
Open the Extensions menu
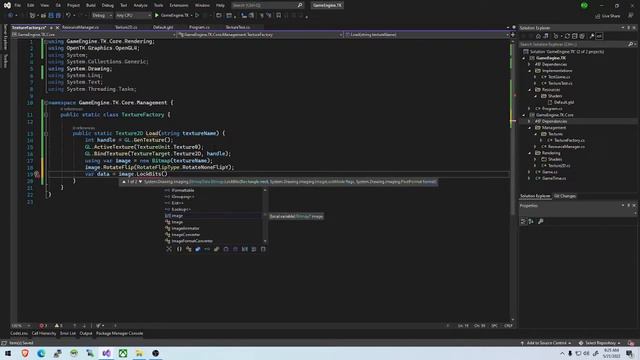pyautogui.click(x=179, y=5)
